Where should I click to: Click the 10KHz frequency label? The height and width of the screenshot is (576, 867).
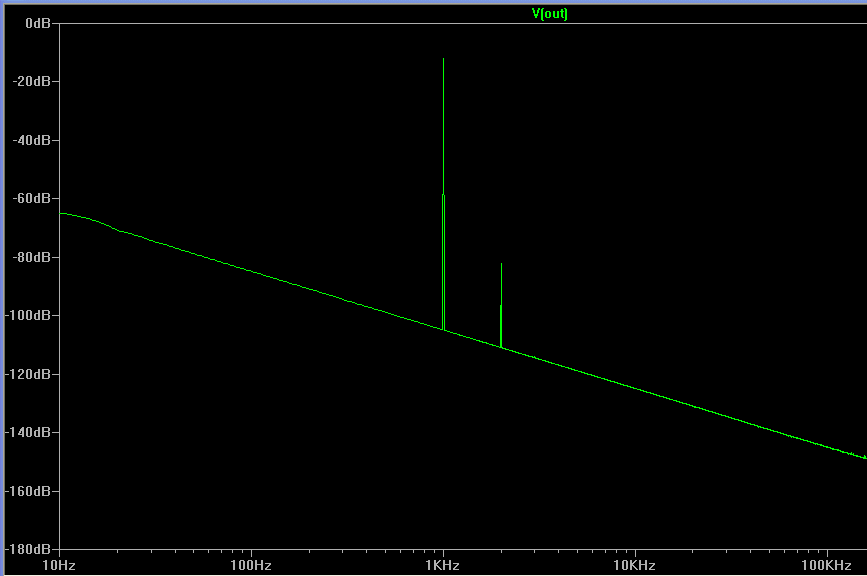pyautogui.click(x=634, y=565)
